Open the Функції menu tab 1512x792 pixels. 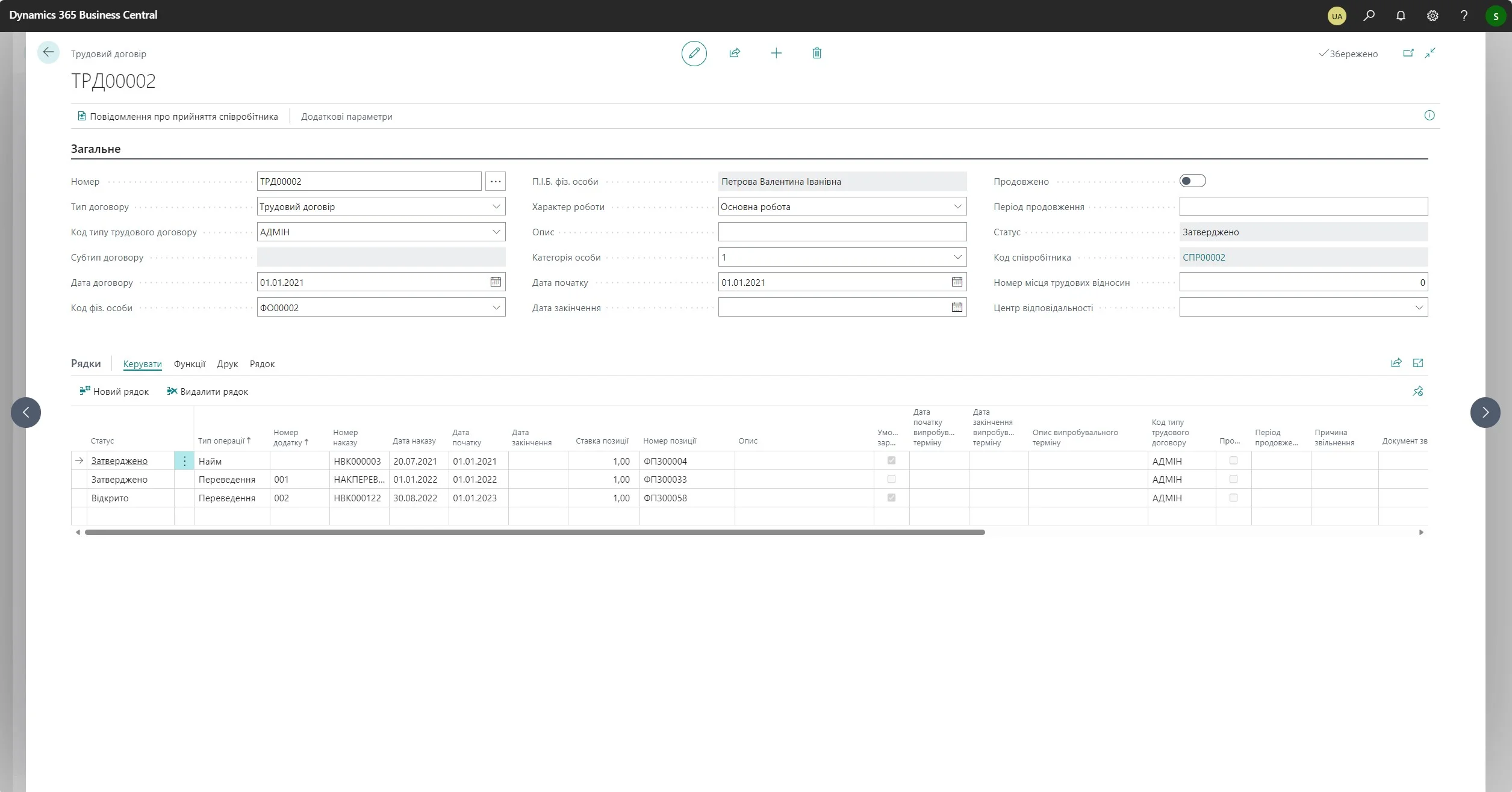tap(189, 364)
